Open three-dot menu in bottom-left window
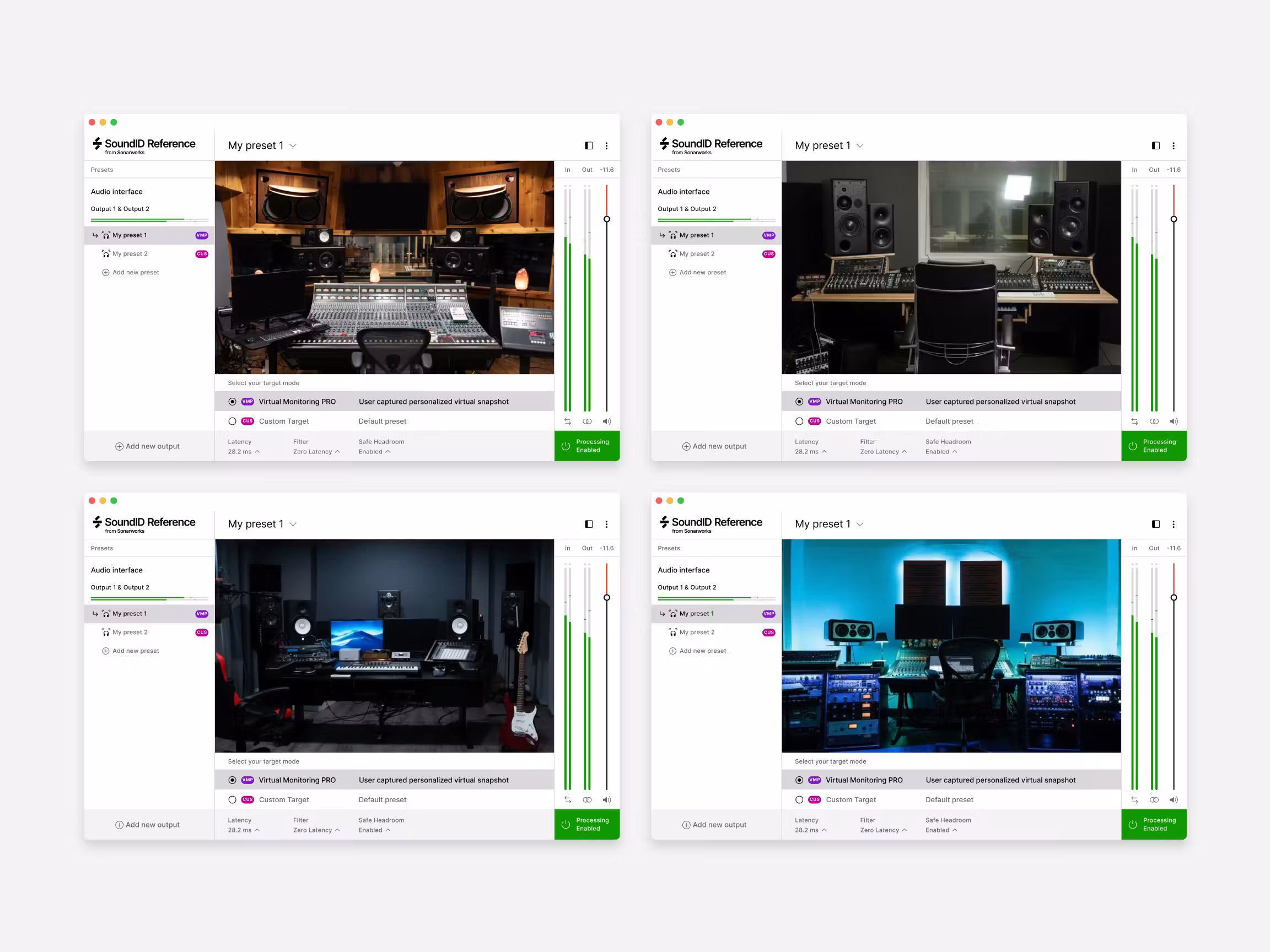Image resolution: width=1270 pixels, height=952 pixels. tap(606, 524)
